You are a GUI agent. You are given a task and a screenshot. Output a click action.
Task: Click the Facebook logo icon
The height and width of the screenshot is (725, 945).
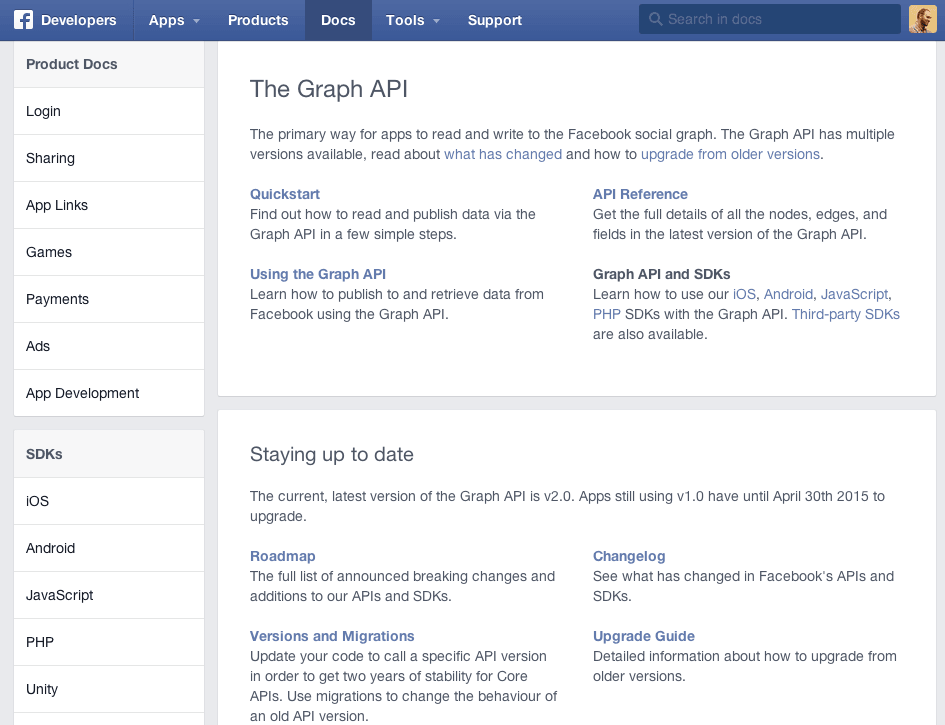point(24,20)
